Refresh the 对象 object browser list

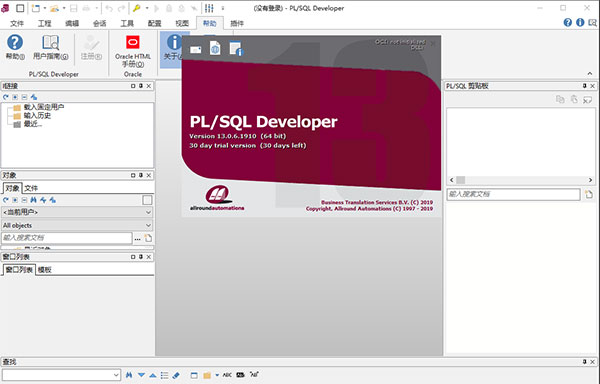6,200
